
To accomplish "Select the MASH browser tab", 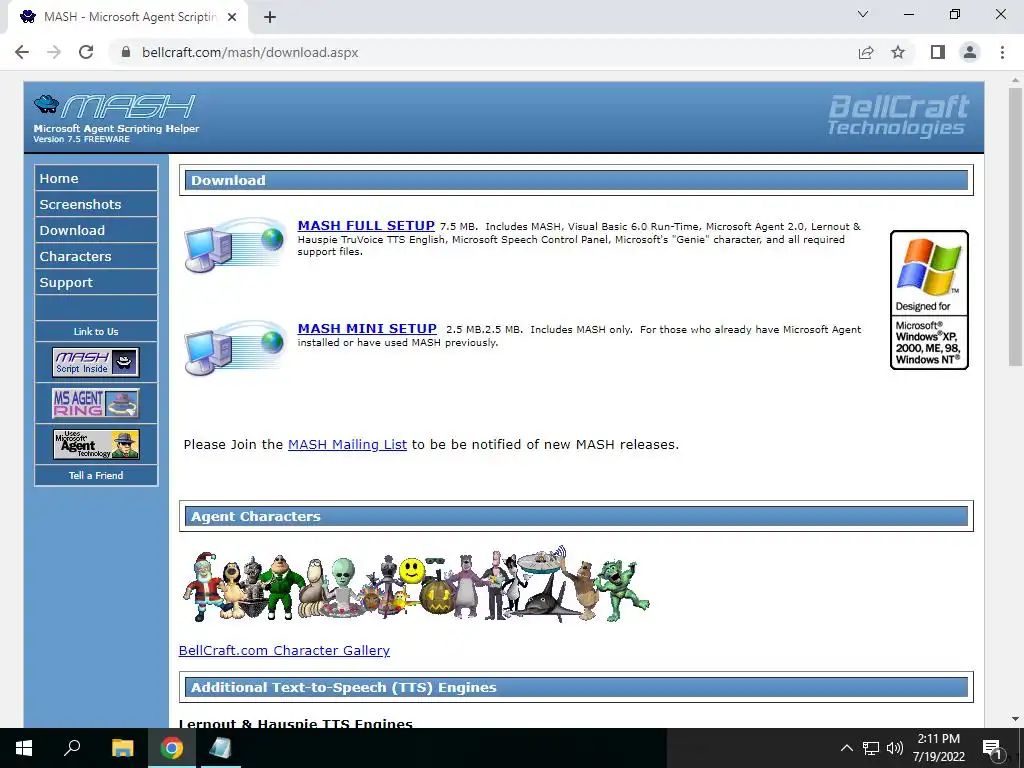I will coord(128,17).
